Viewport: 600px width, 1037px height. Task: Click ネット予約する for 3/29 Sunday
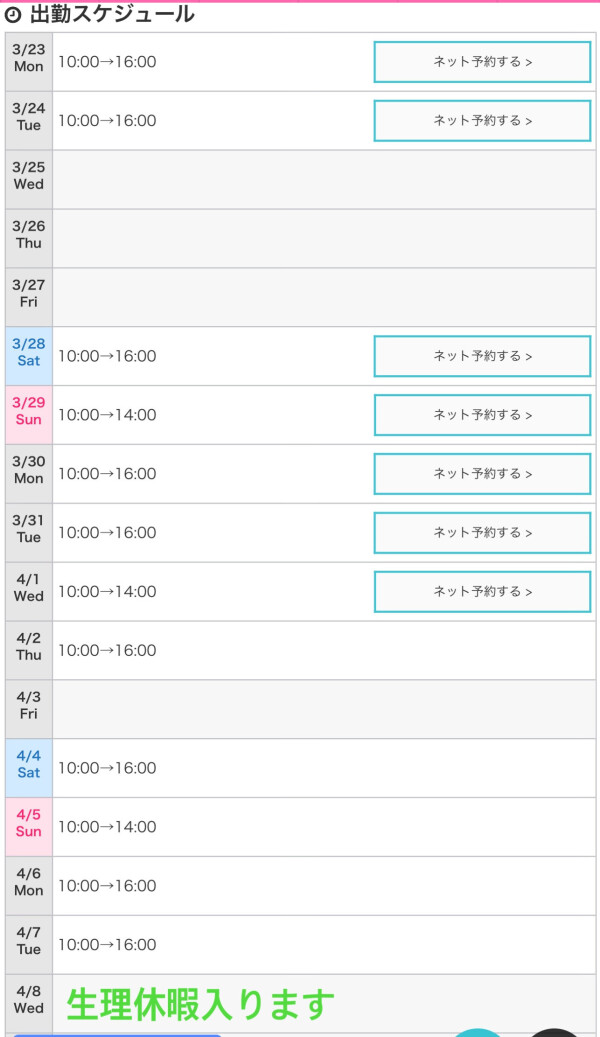[x=482, y=415]
